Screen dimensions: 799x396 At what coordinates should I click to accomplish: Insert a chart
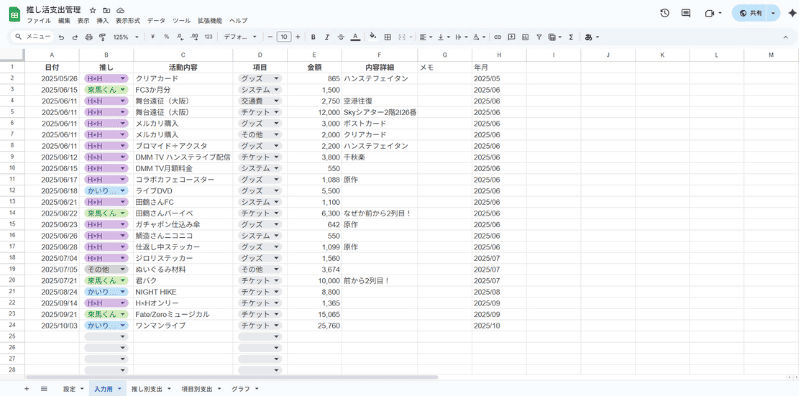[525, 37]
